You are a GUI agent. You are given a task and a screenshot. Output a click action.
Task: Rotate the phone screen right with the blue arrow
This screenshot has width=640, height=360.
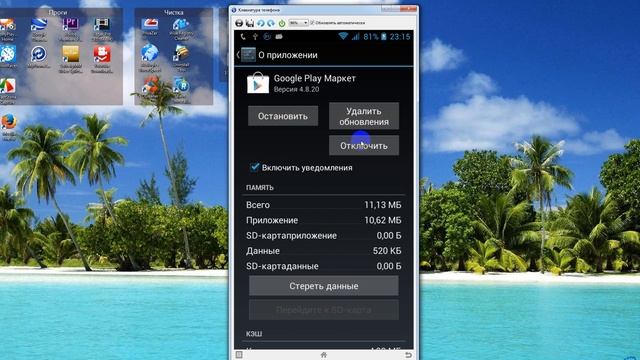point(271,23)
